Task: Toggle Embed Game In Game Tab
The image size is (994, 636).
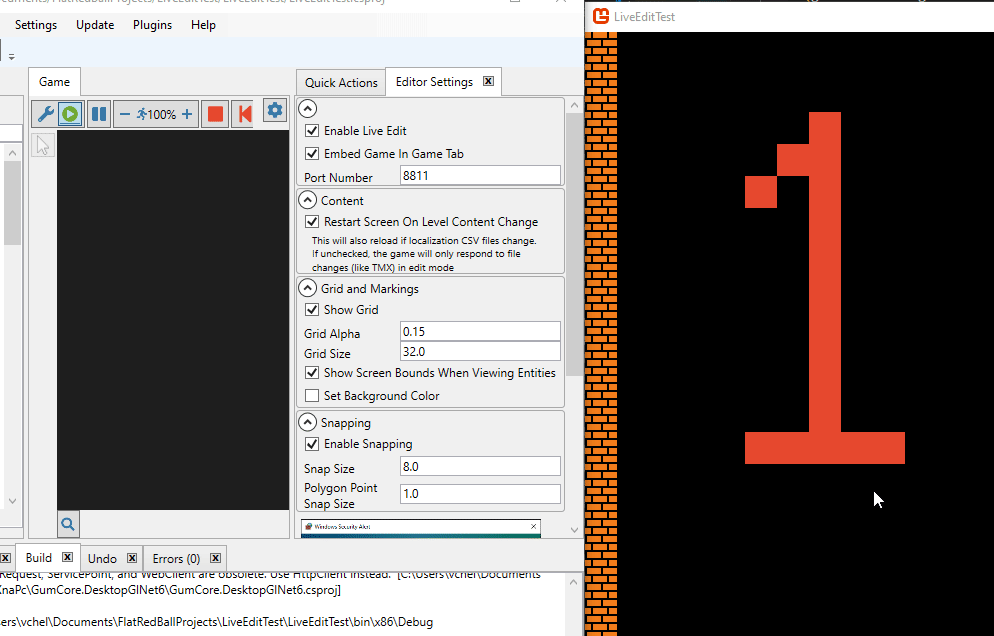Action: (312, 154)
